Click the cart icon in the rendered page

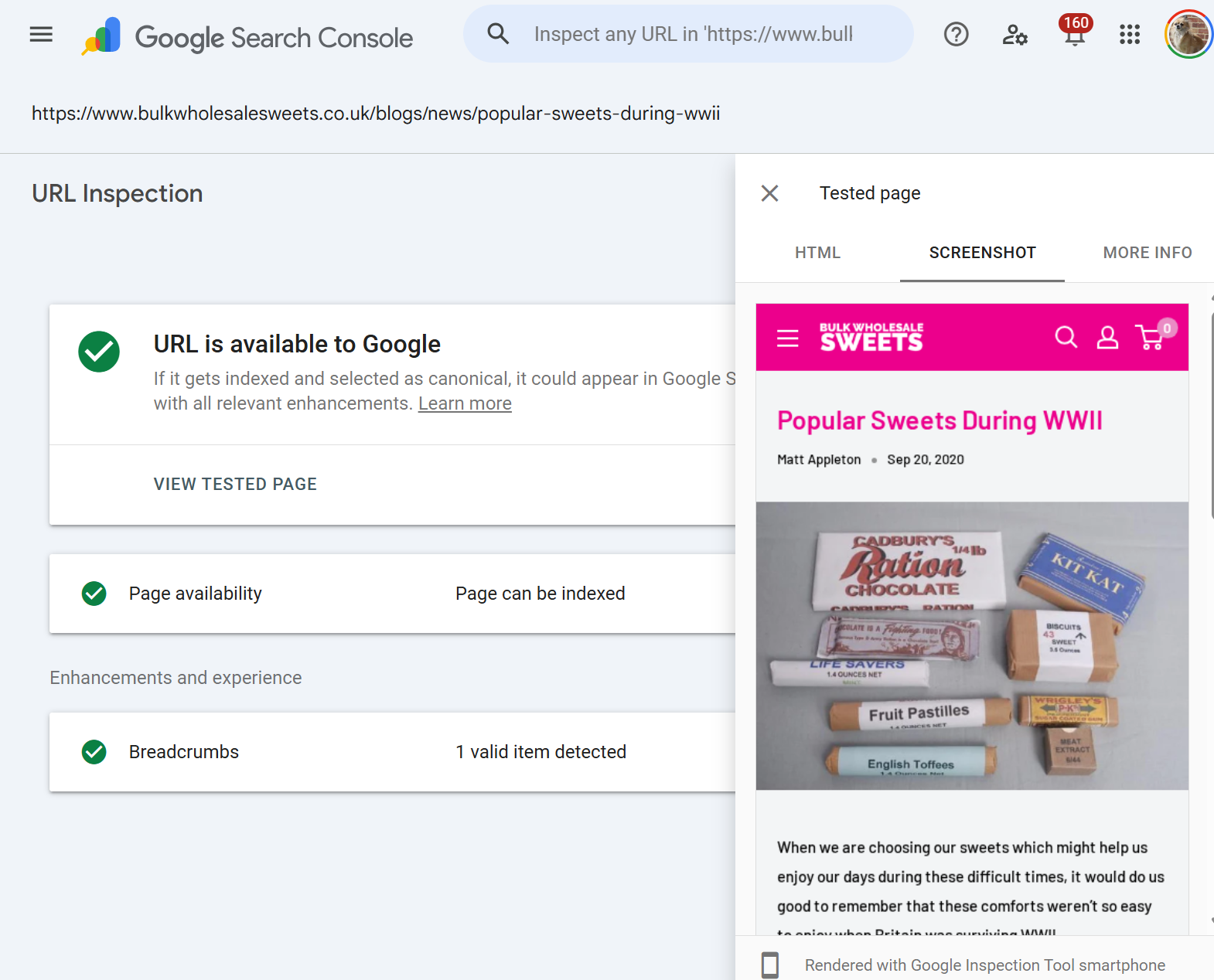pyautogui.click(x=1151, y=337)
